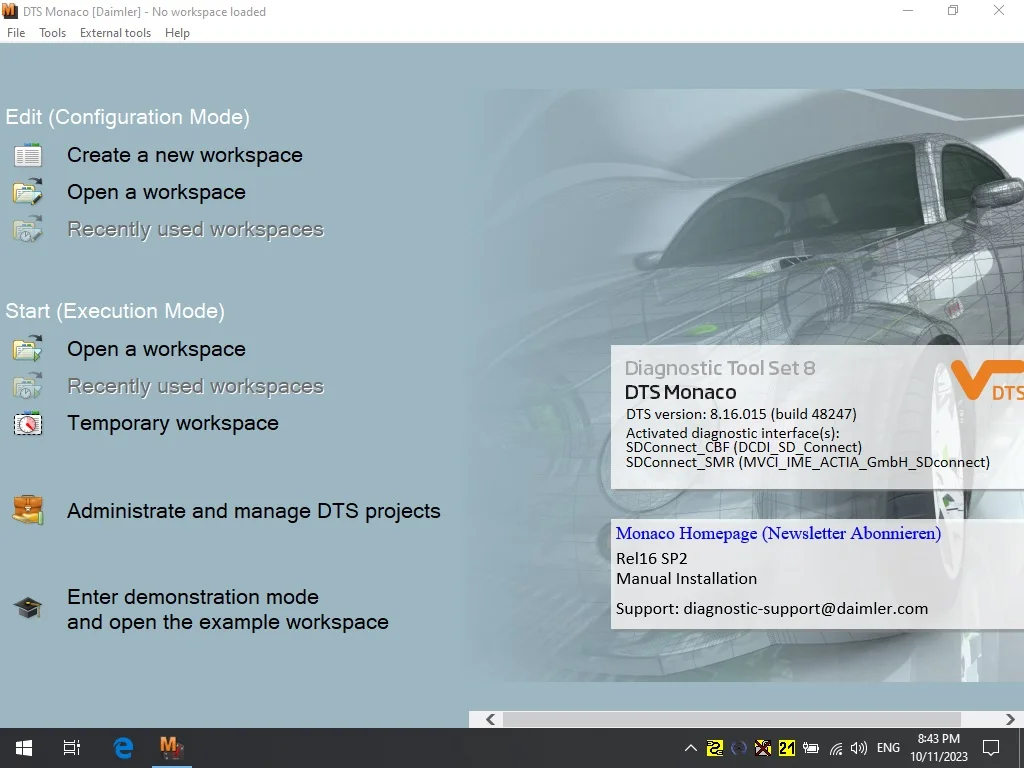Image resolution: width=1024 pixels, height=768 pixels.
Task: Click the horizontal scrollbar left arrow
Action: point(490,719)
